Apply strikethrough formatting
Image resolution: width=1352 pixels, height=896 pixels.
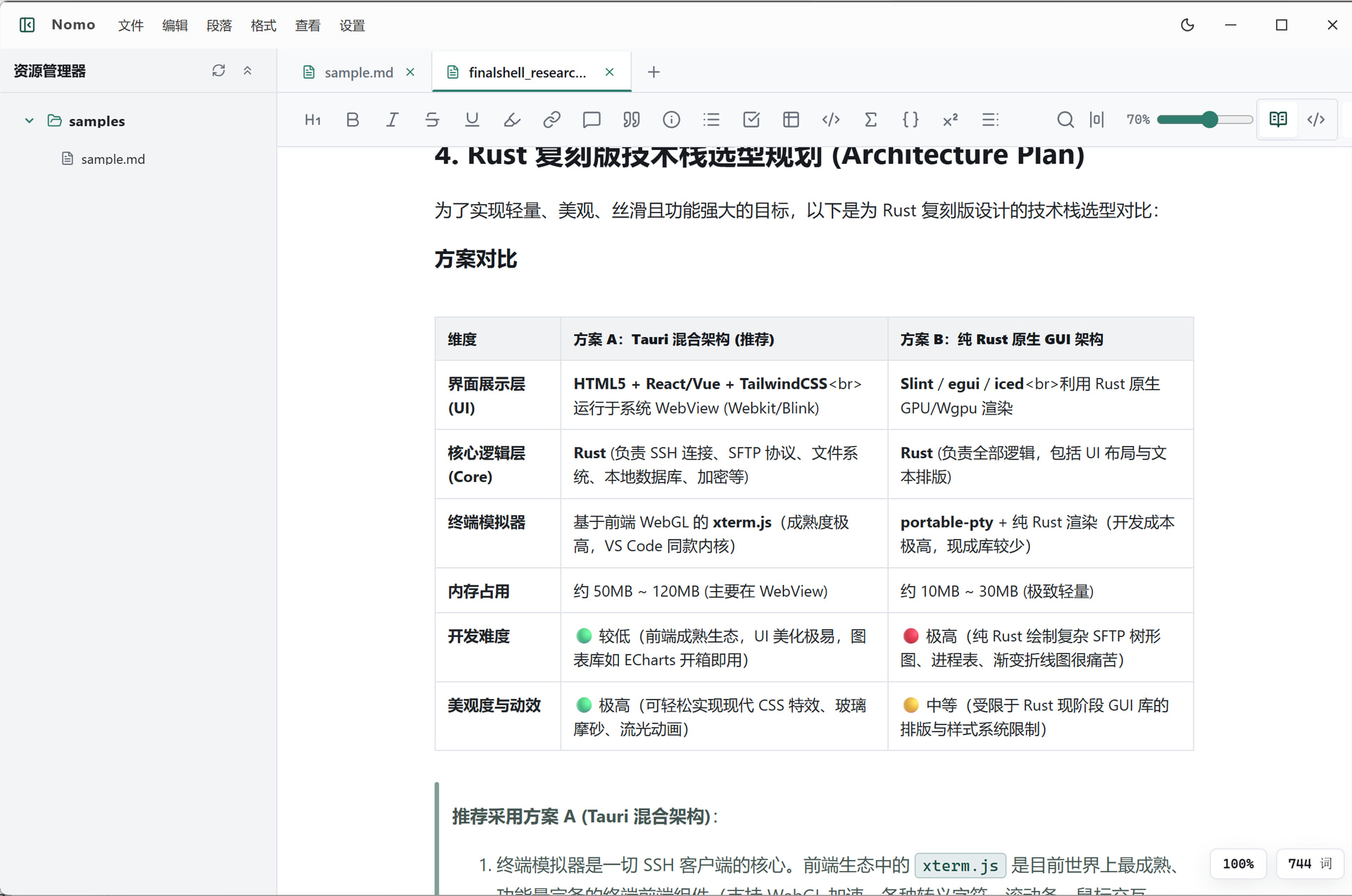point(432,120)
